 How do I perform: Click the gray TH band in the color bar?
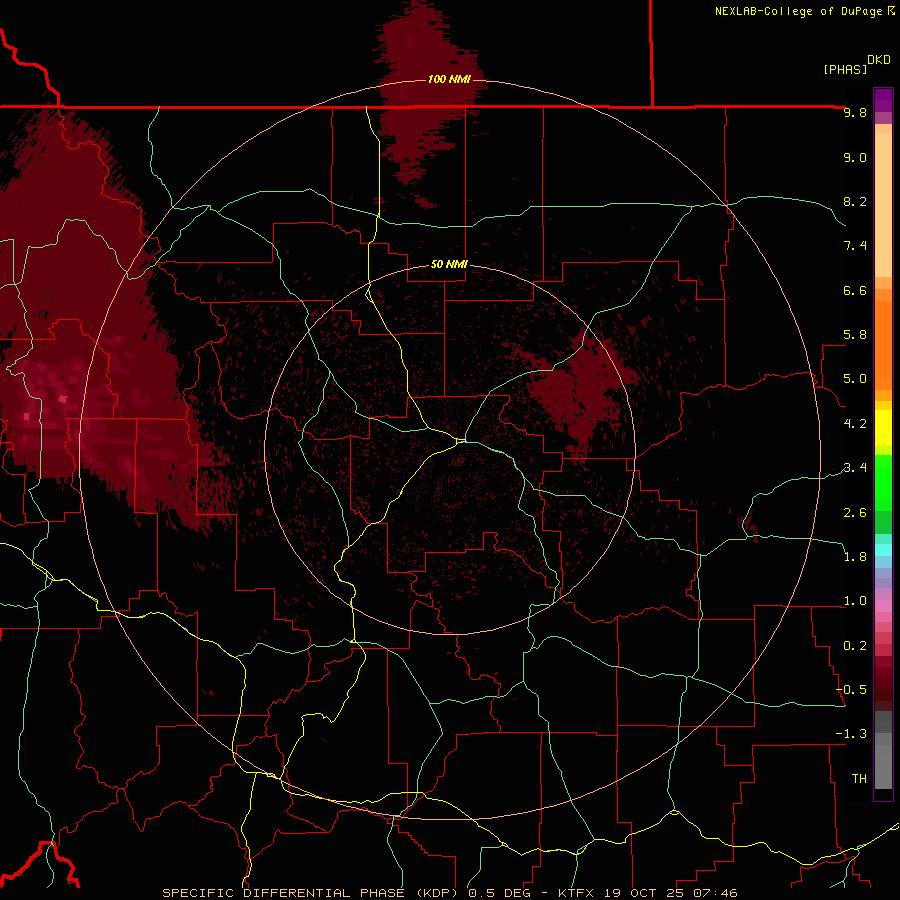pyautogui.click(x=883, y=769)
